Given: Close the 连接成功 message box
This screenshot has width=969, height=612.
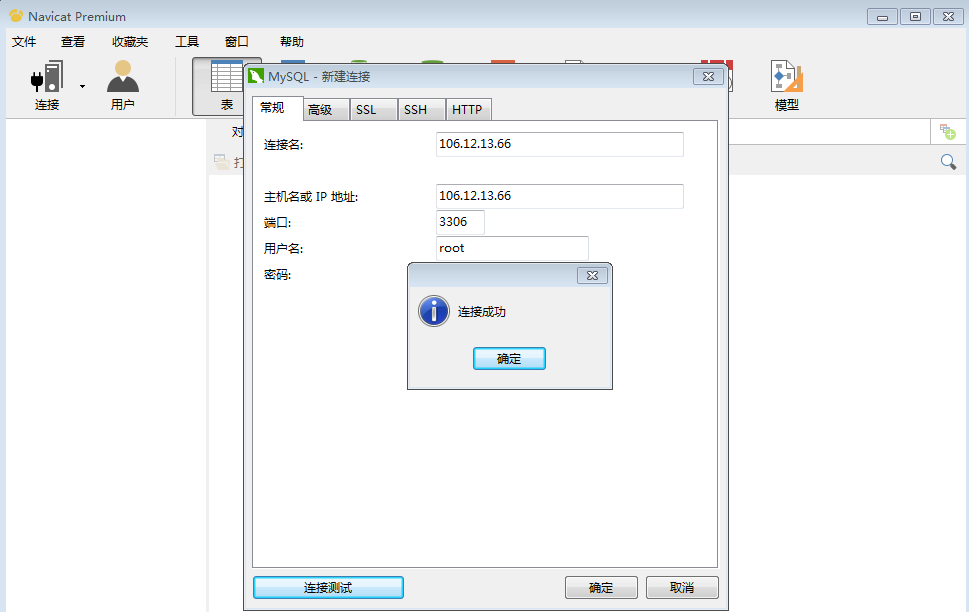Looking at the screenshot, I should pyautogui.click(x=592, y=275).
